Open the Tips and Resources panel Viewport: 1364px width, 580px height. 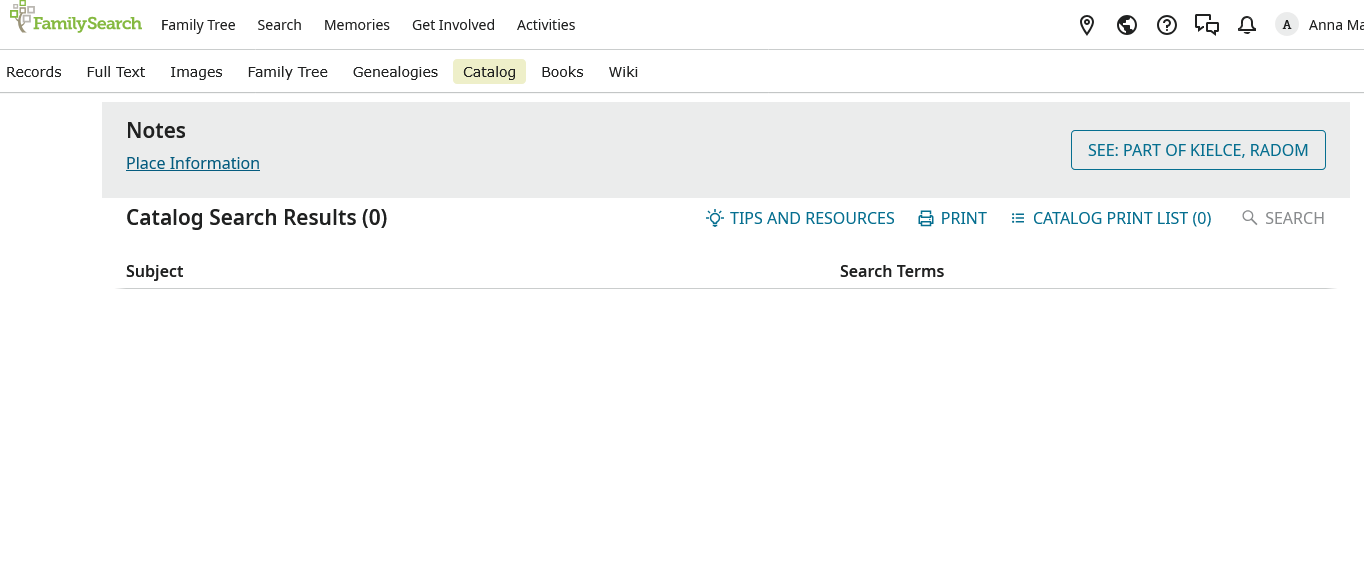[x=800, y=218]
